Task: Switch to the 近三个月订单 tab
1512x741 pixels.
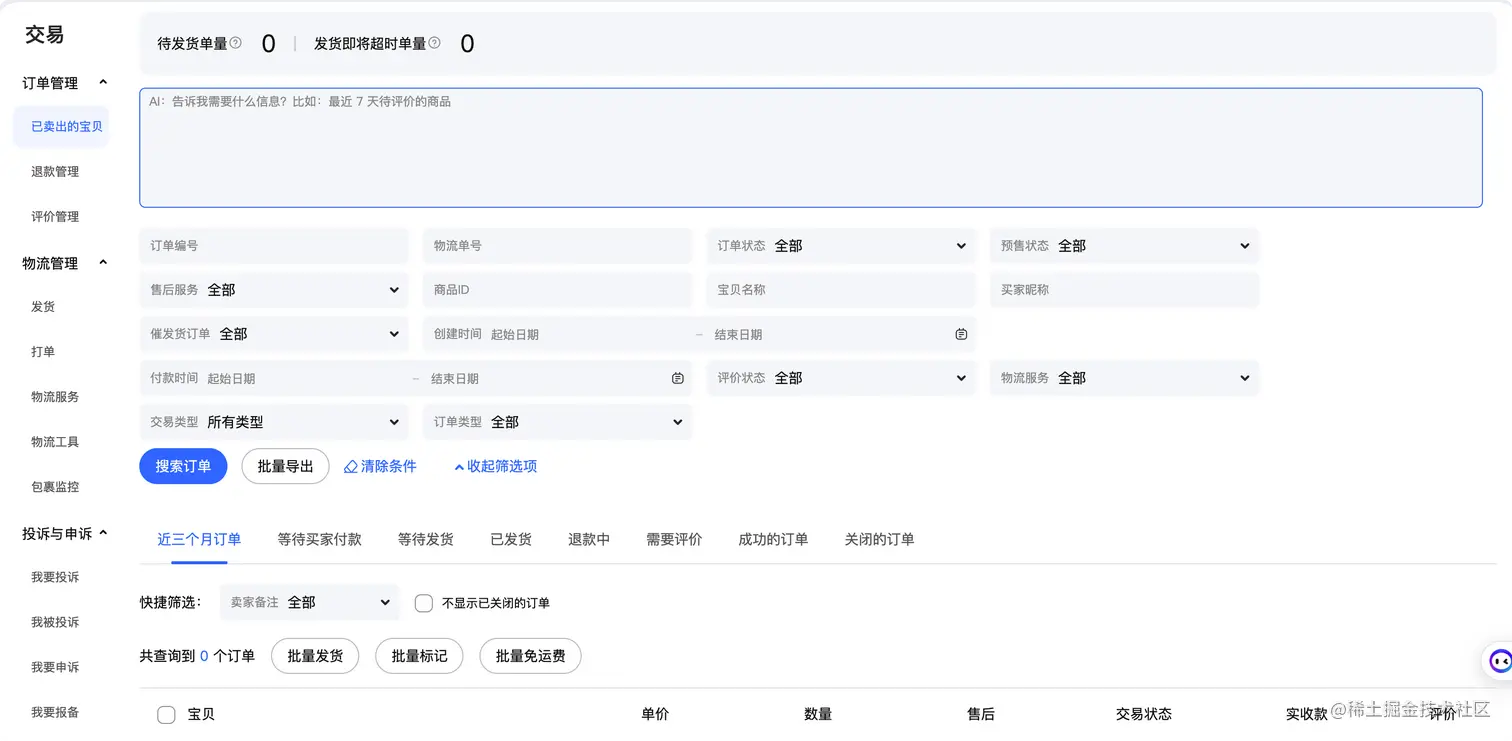Action: point(199,539)
